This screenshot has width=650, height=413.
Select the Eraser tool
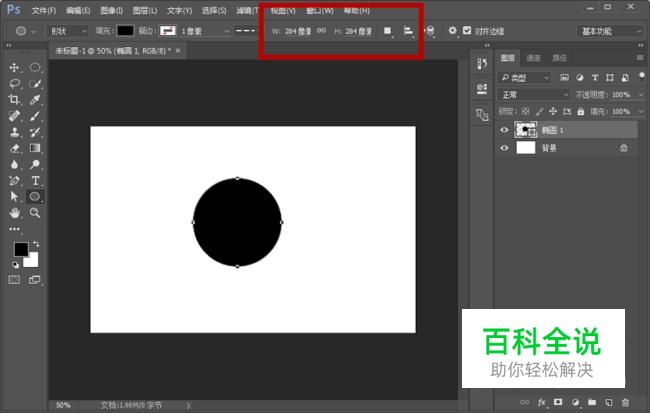pos(14,148)
